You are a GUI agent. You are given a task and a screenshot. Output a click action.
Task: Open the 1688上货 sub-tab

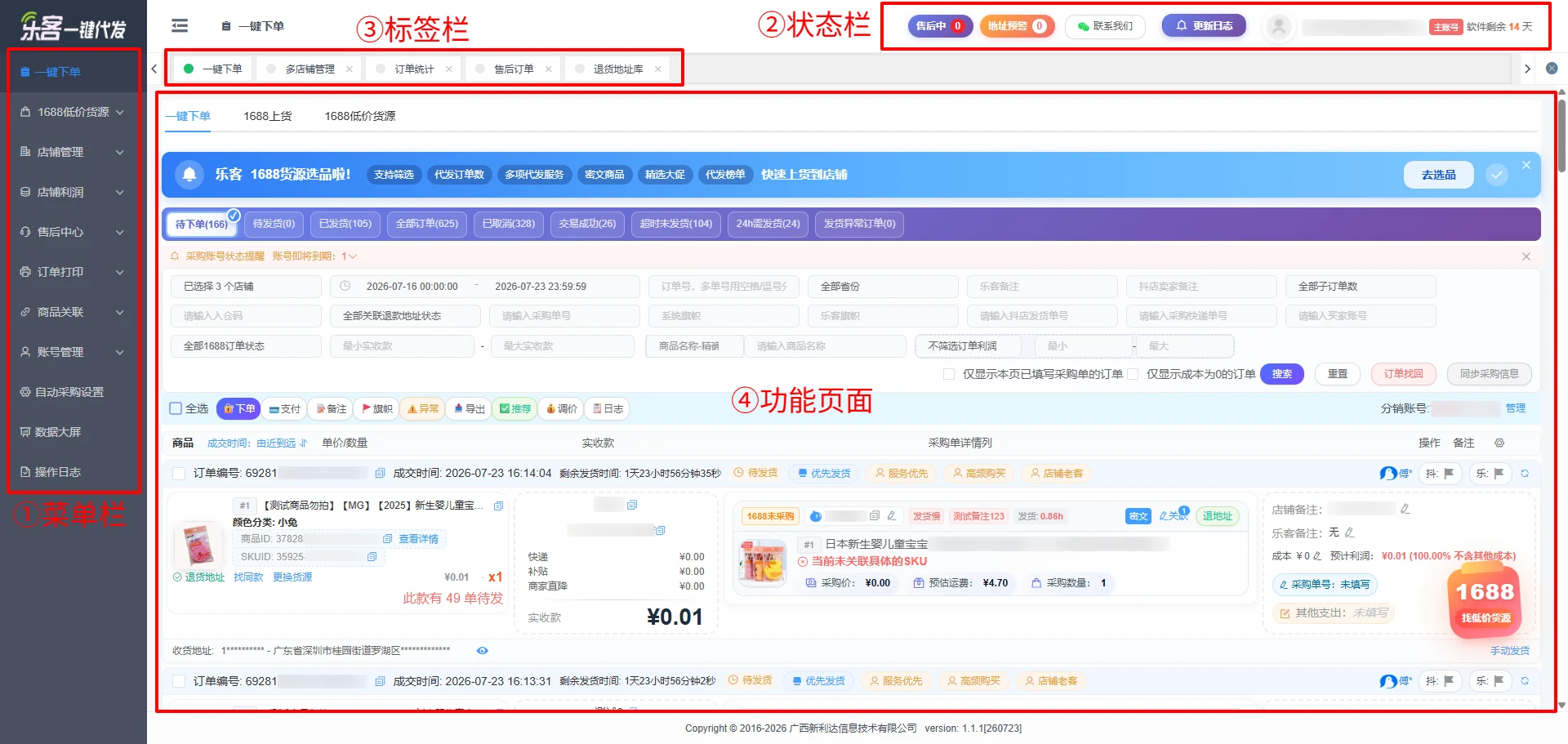coord(268,116)
